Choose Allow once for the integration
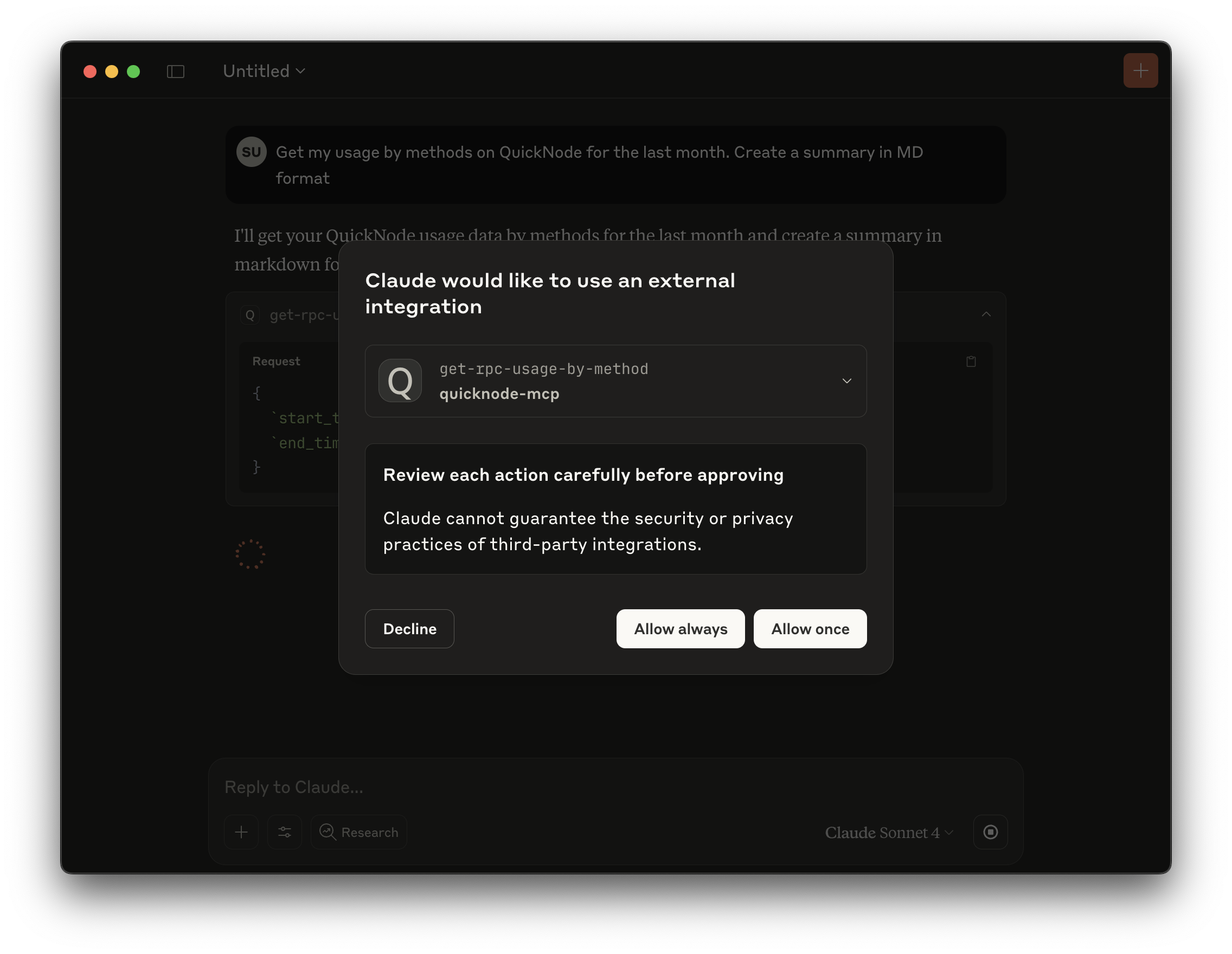The height and width of the screenshot is (954, 1232). (810, 629)
